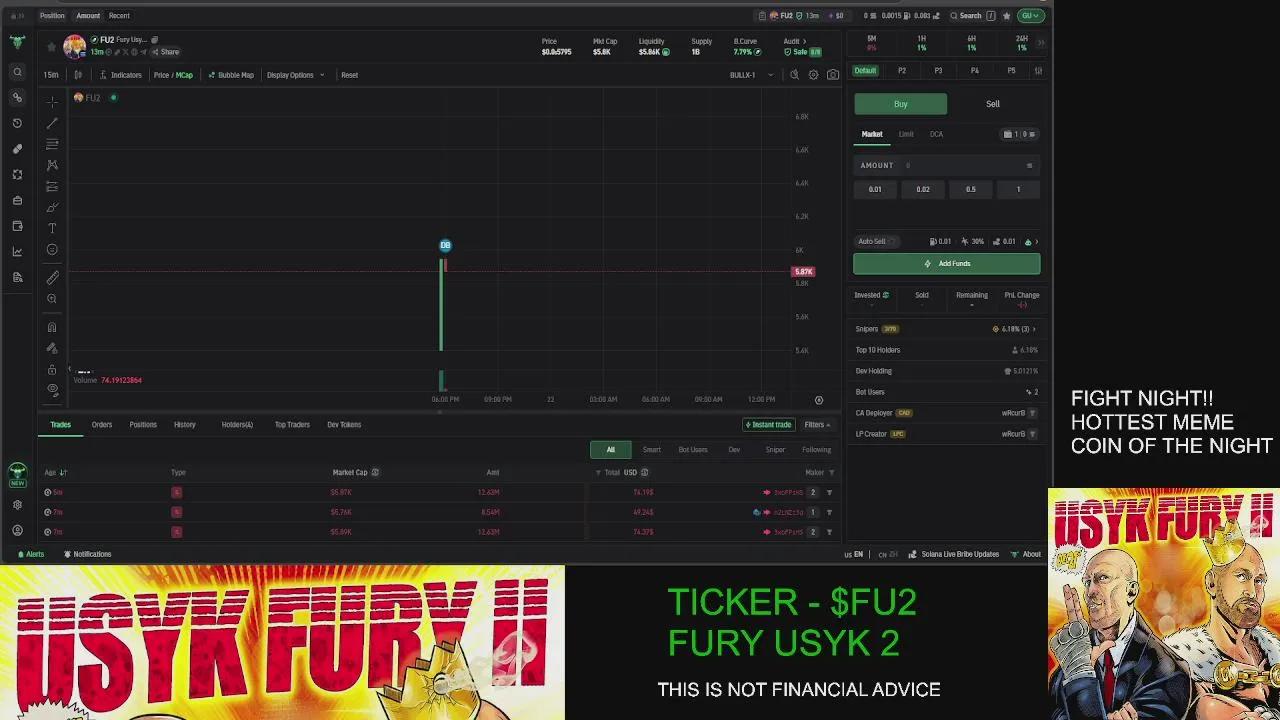Screen dimensions: 1280x720
Task: Sort trades by Age column
Action: tap(56, 472)
